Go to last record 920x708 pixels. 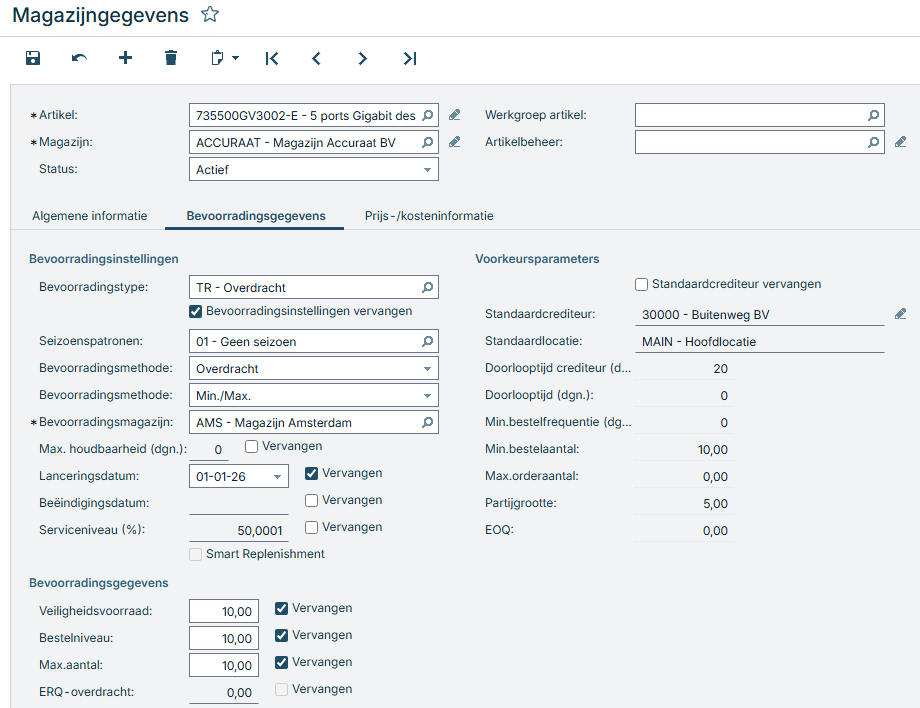(410, 58)
